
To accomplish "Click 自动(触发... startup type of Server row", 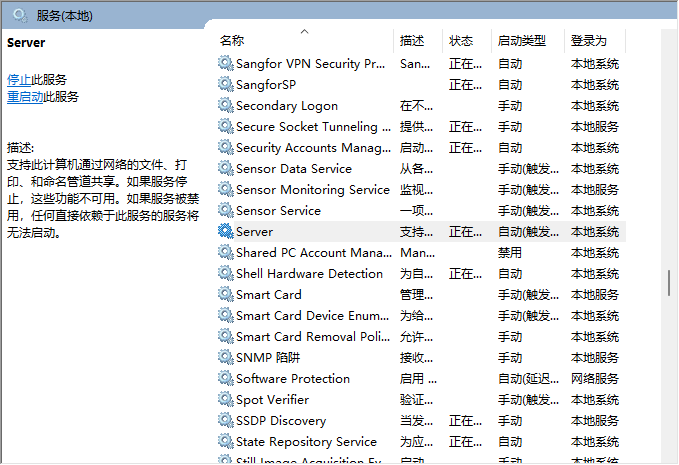I will coord(528,232).
